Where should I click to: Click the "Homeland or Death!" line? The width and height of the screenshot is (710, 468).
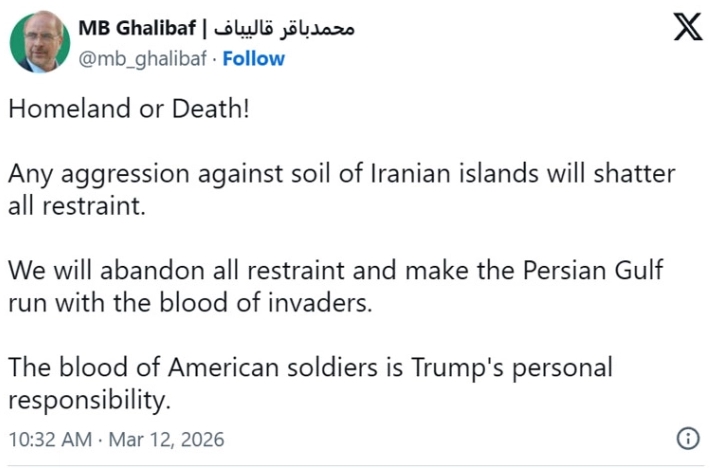point(127,110)
